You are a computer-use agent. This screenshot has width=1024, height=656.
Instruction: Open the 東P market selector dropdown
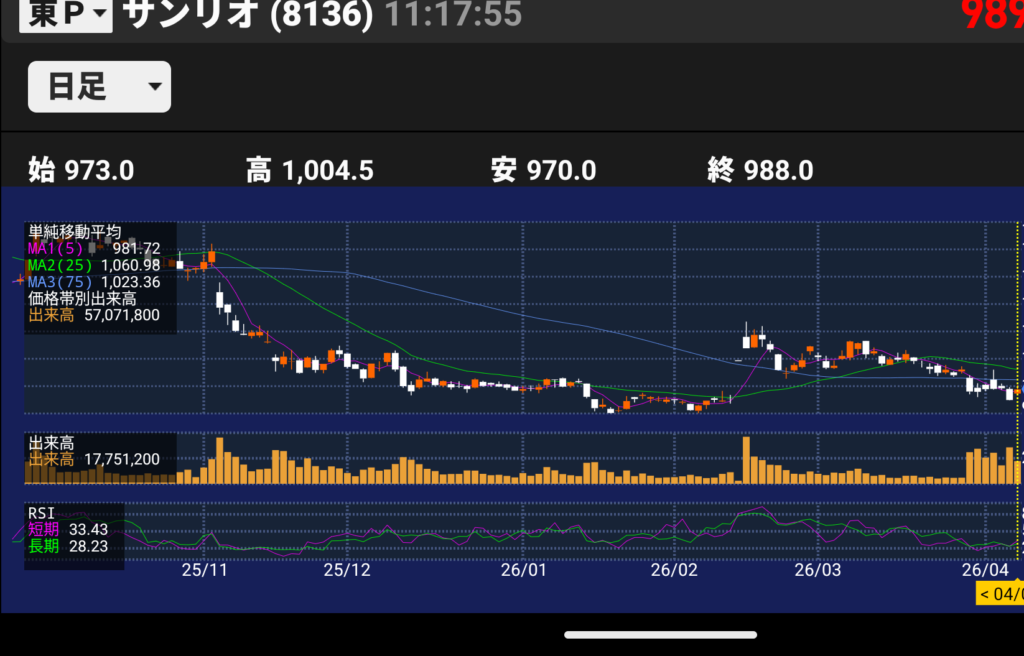[66, 16]
